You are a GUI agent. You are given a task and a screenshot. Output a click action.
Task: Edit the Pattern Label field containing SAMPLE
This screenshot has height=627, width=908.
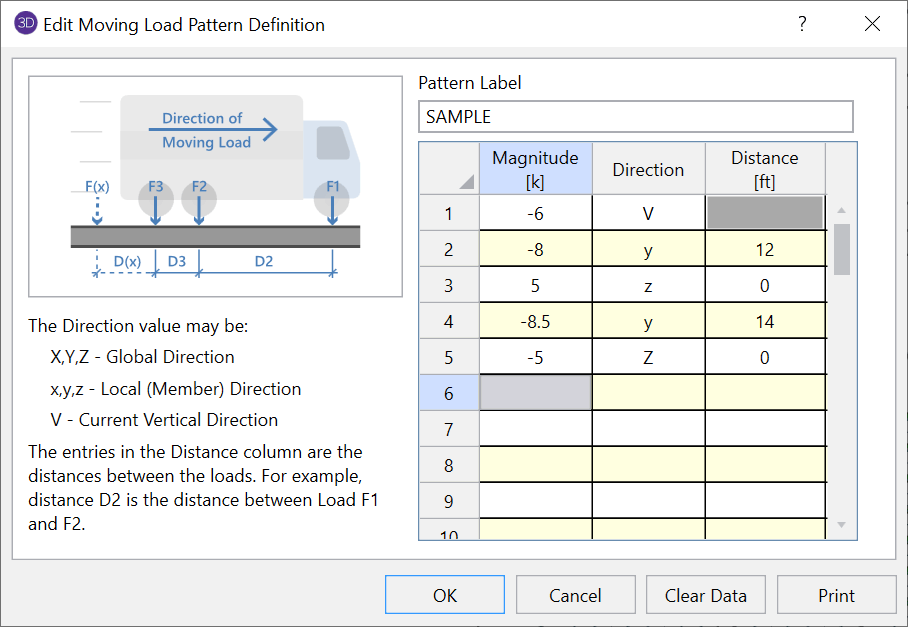point(635,117)
